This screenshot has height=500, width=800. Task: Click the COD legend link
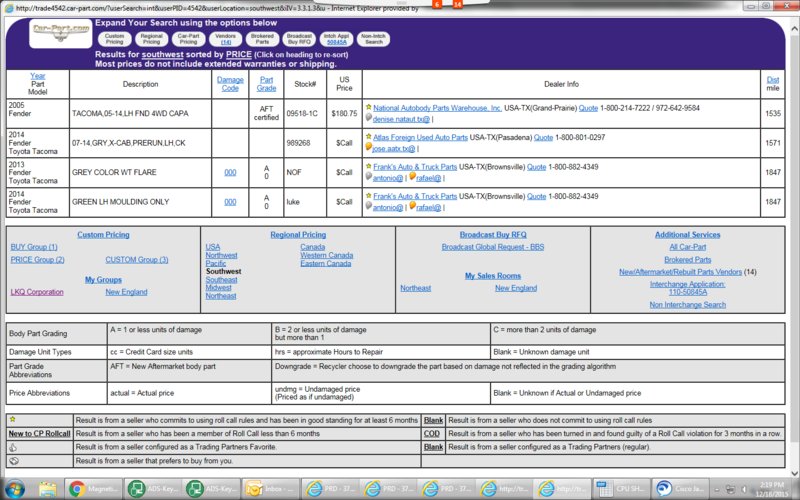tap(432, 434)
